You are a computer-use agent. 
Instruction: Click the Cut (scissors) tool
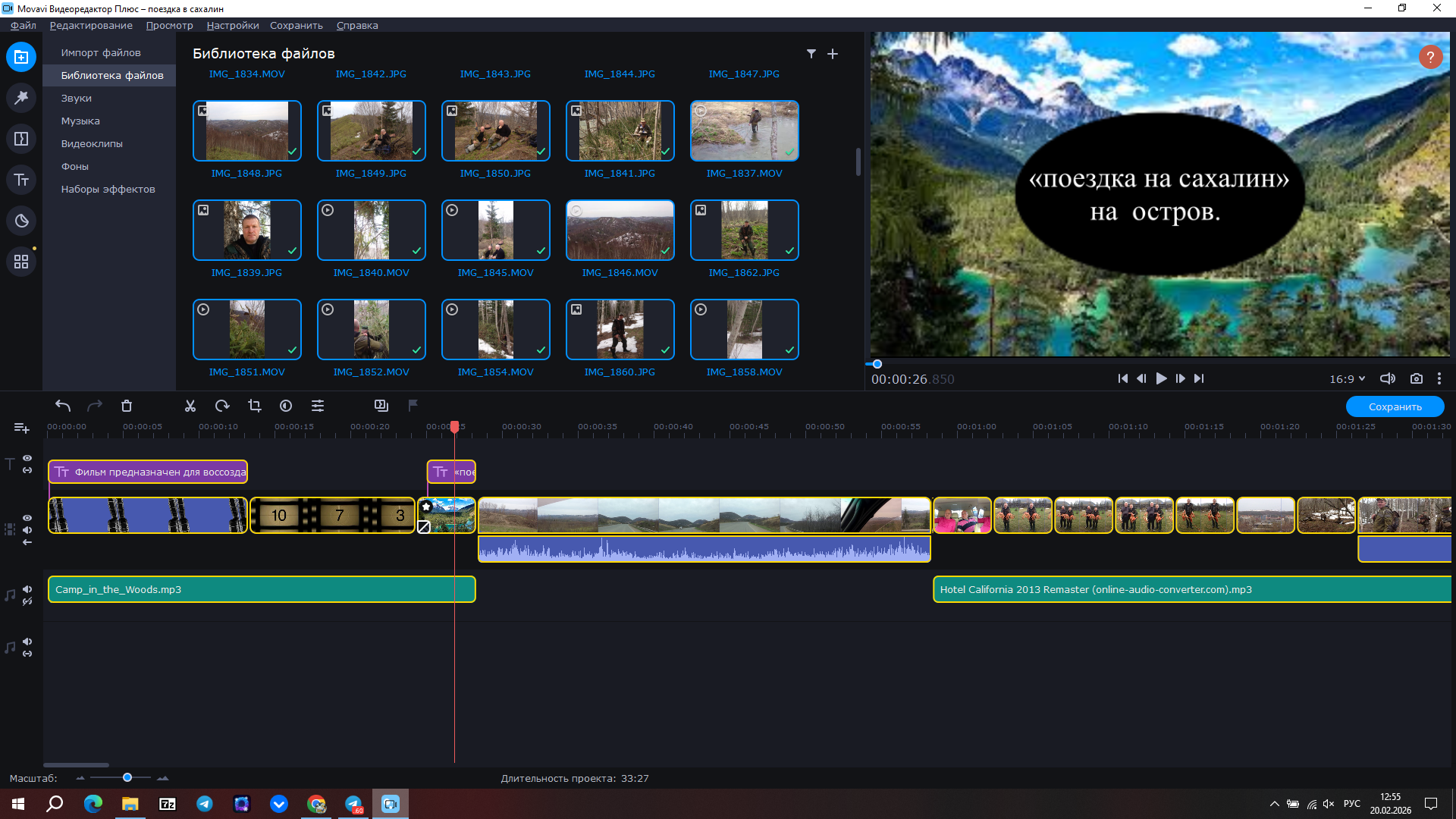190,406
